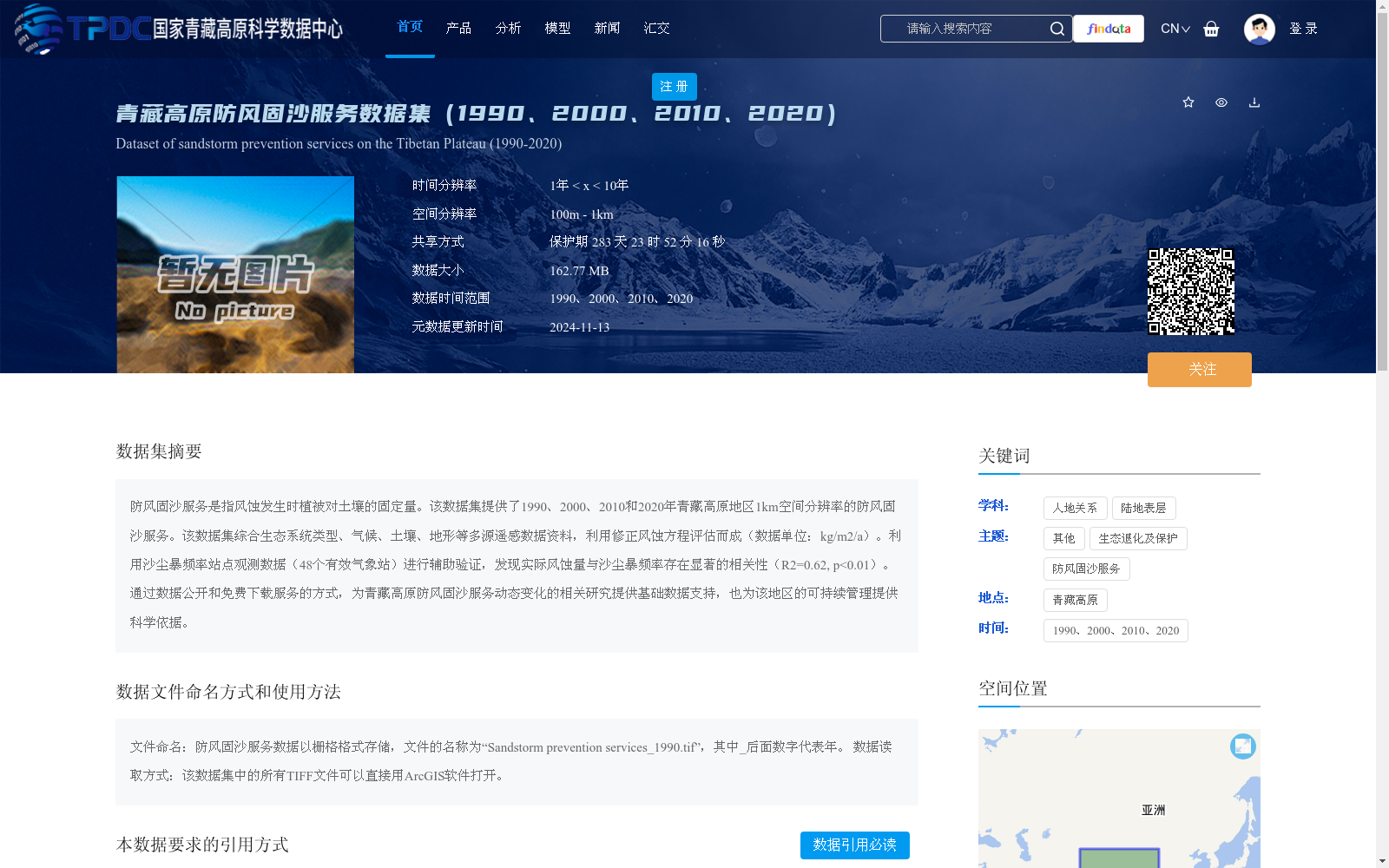1389x868 pixels.
Task: Click the 关键词 heading
Action: (x=1004, y=456)
